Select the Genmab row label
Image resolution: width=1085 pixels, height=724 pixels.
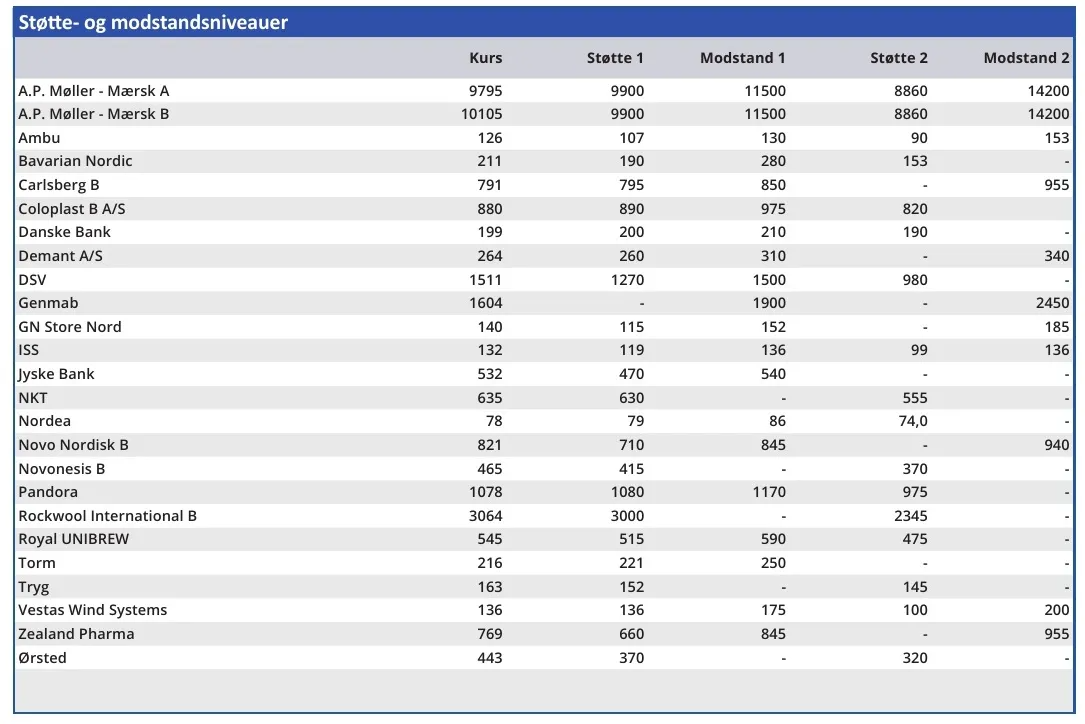tap(48, 303)
